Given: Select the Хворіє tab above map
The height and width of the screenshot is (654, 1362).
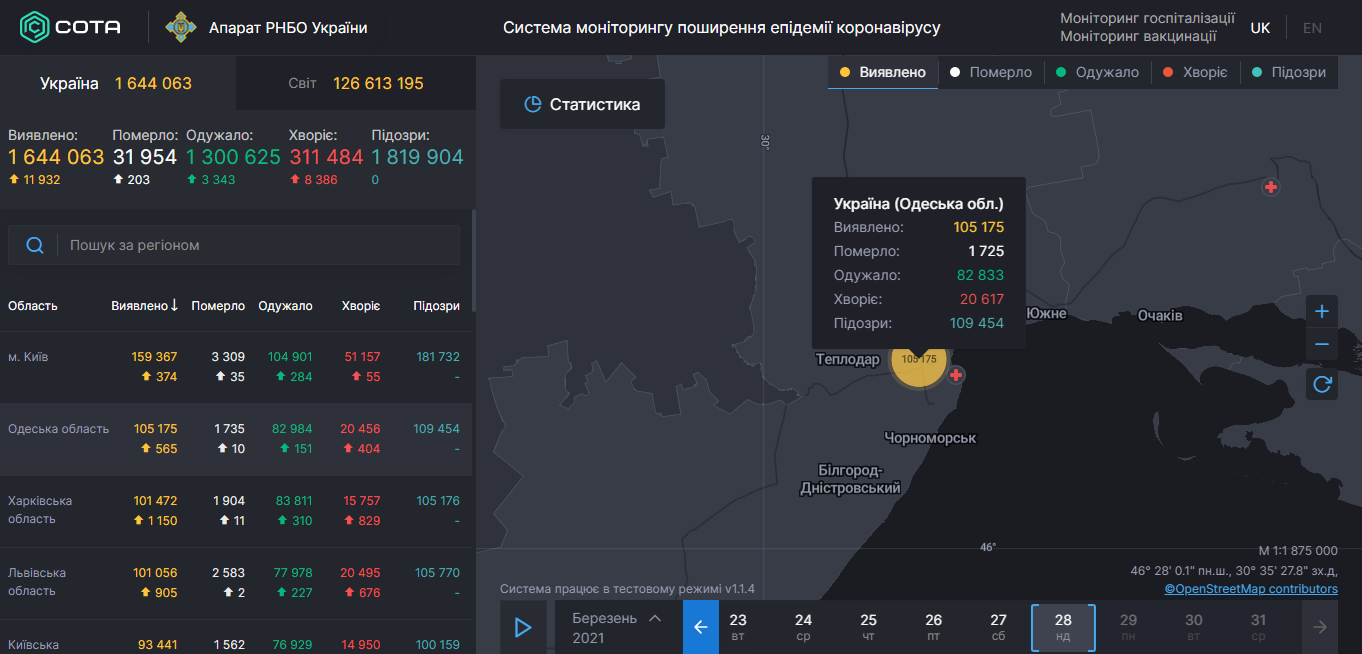Looking at the screenshot, I should (1195, 72).
